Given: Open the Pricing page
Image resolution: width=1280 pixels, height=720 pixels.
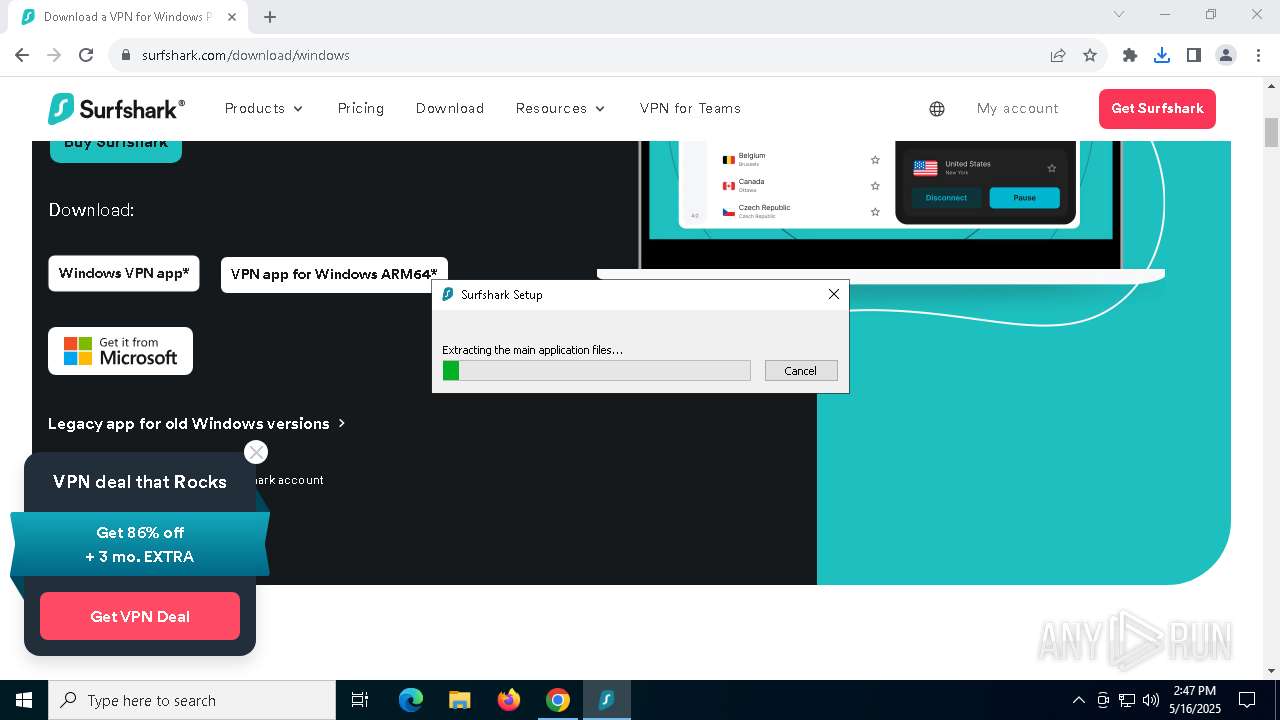Looking at the screenshot, I should 361,108.
